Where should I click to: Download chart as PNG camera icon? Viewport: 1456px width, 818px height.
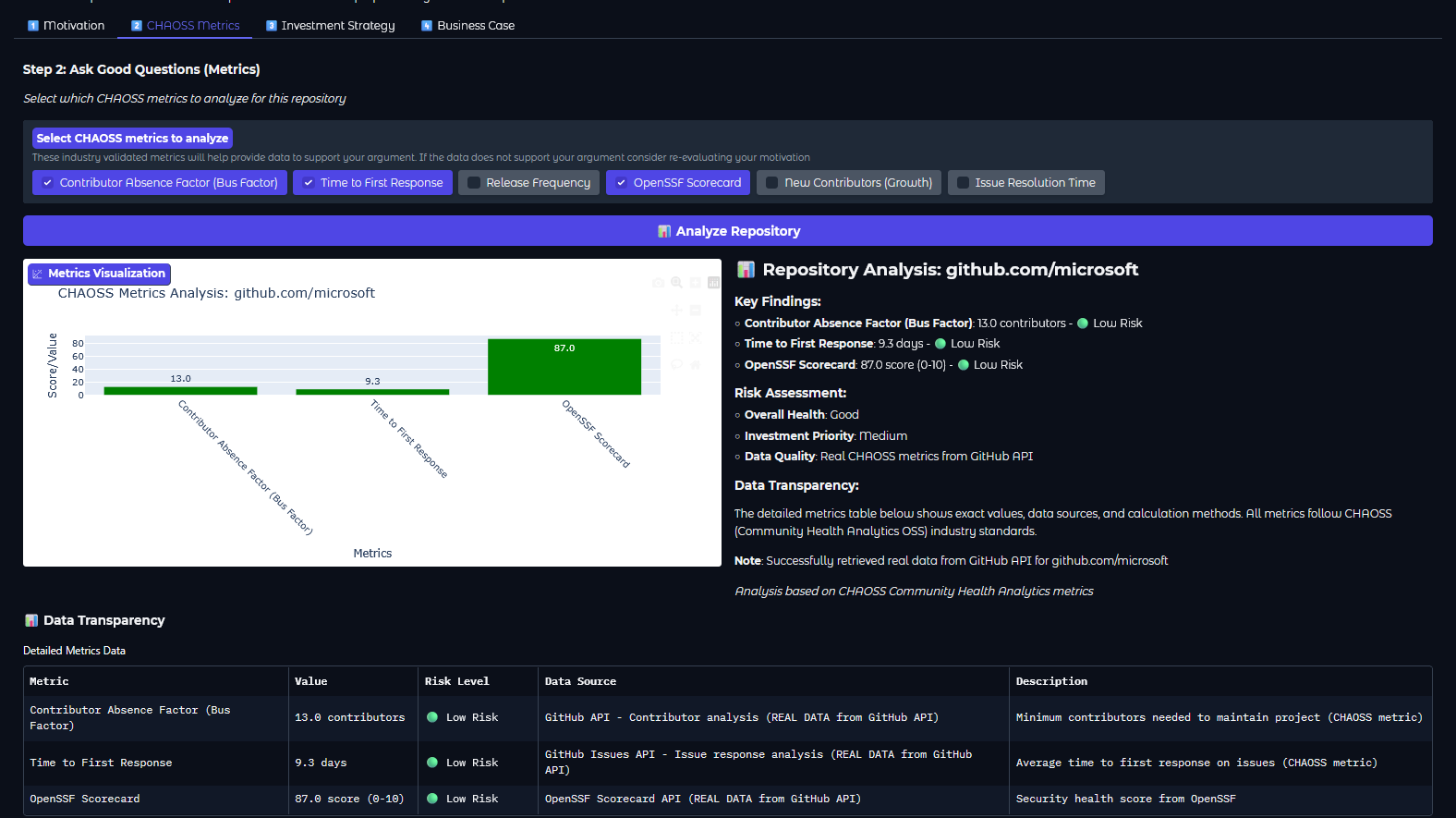659,283
